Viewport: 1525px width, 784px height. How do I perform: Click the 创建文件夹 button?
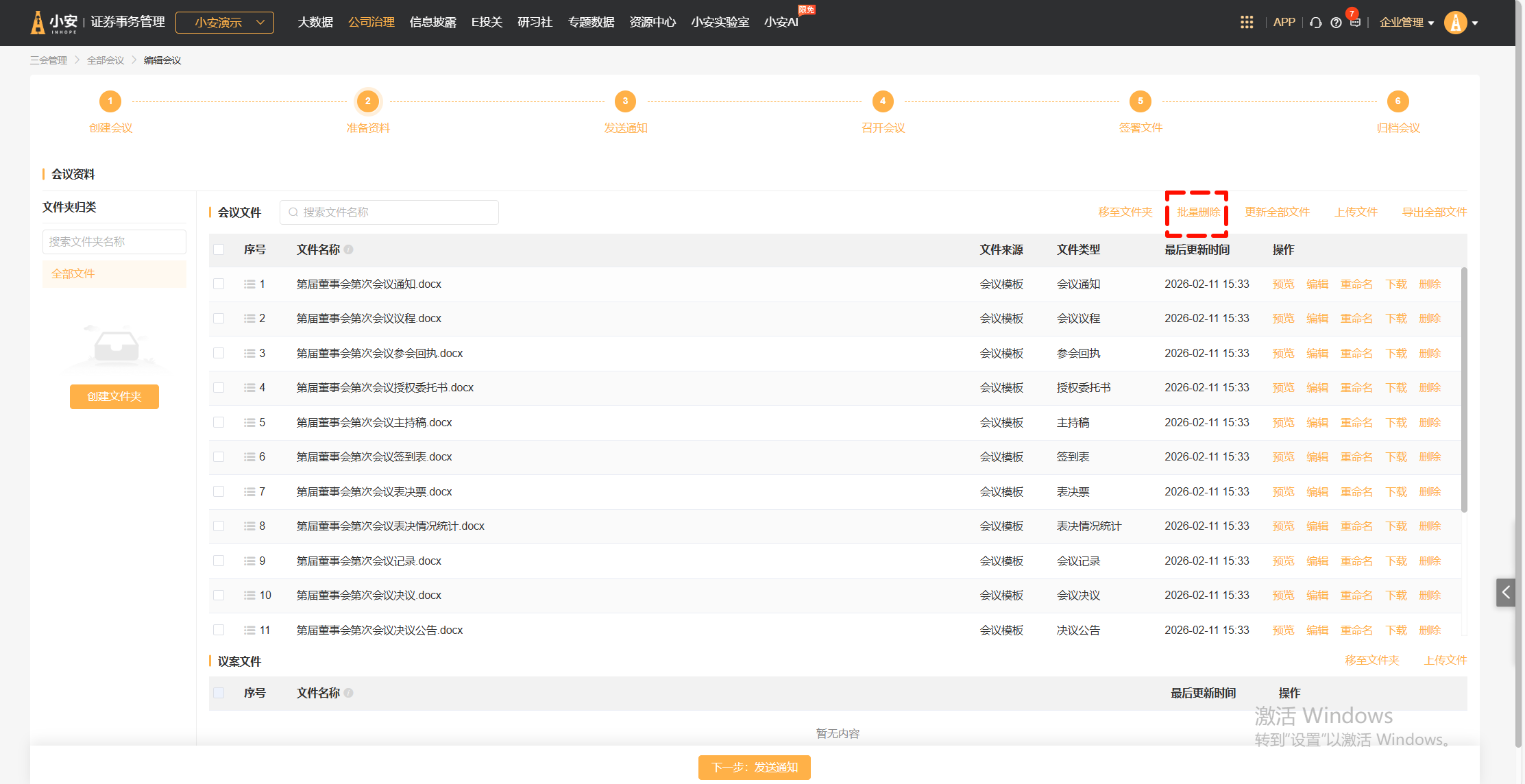pos(114,396)
